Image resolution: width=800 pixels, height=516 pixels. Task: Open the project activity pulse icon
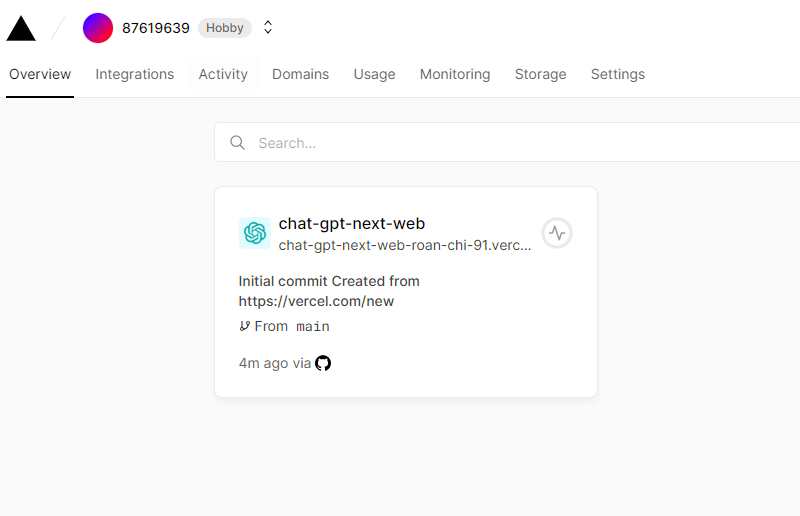pos(557,233)
